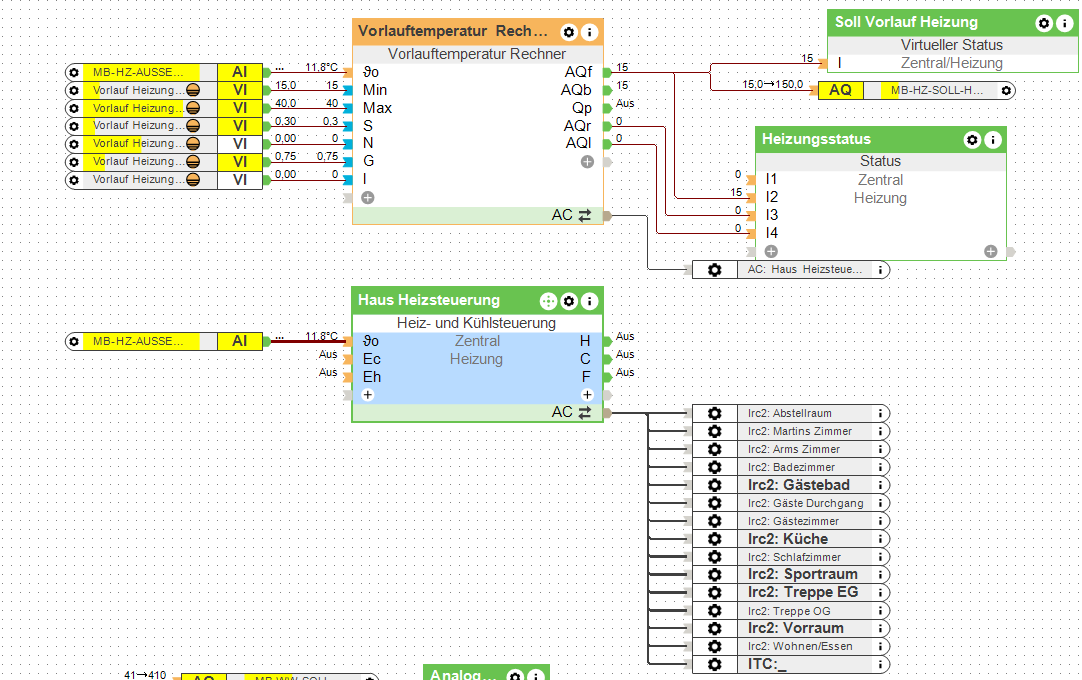The height and width of the screenshot is (680, 1082).
Task: Open gear icon on Soll Vorlauf Heizung
Action: [x=1044, y=23]
